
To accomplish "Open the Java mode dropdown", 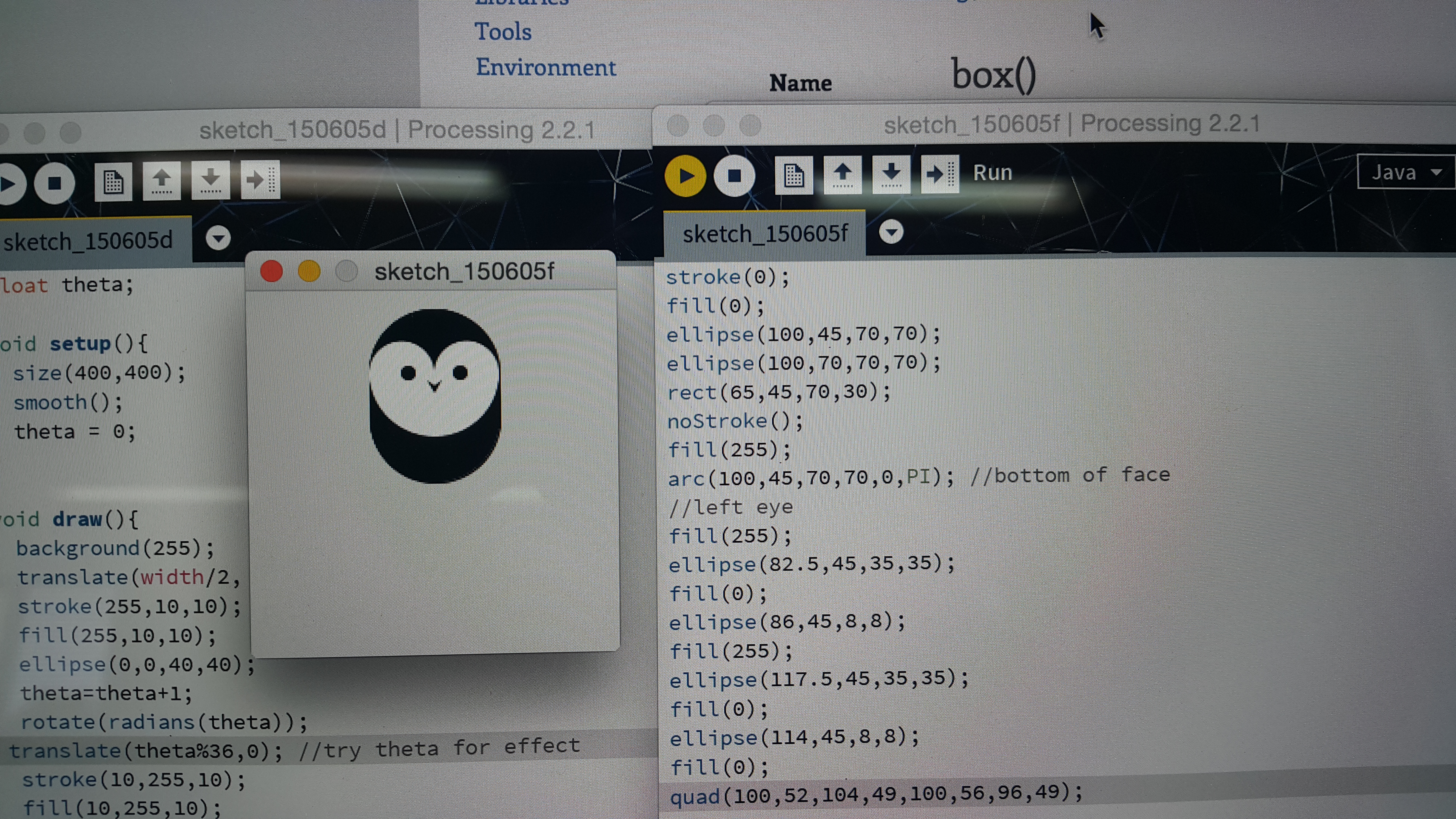I will click(1406, 172).
